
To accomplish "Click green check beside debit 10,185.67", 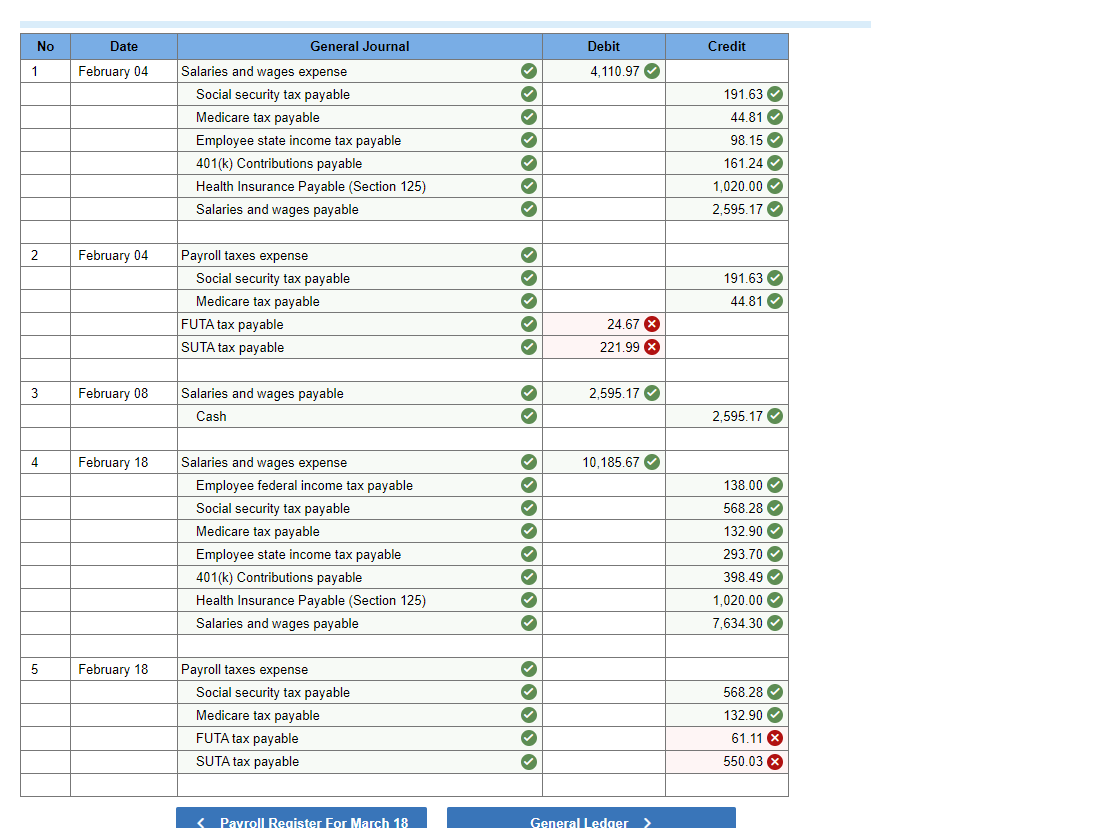I will pos(652,462).
